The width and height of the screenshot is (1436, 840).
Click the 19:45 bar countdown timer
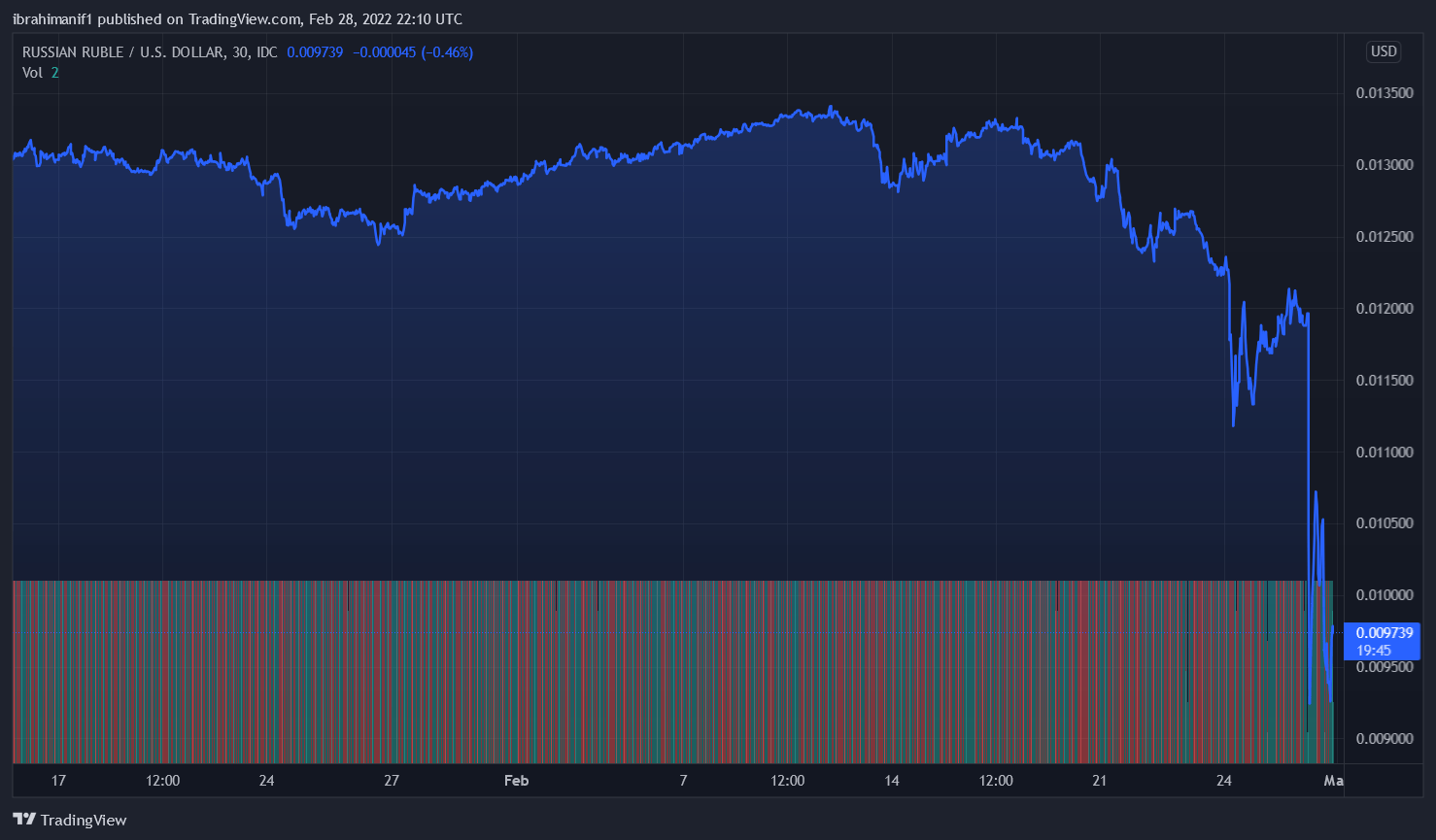coord(1374,651)
